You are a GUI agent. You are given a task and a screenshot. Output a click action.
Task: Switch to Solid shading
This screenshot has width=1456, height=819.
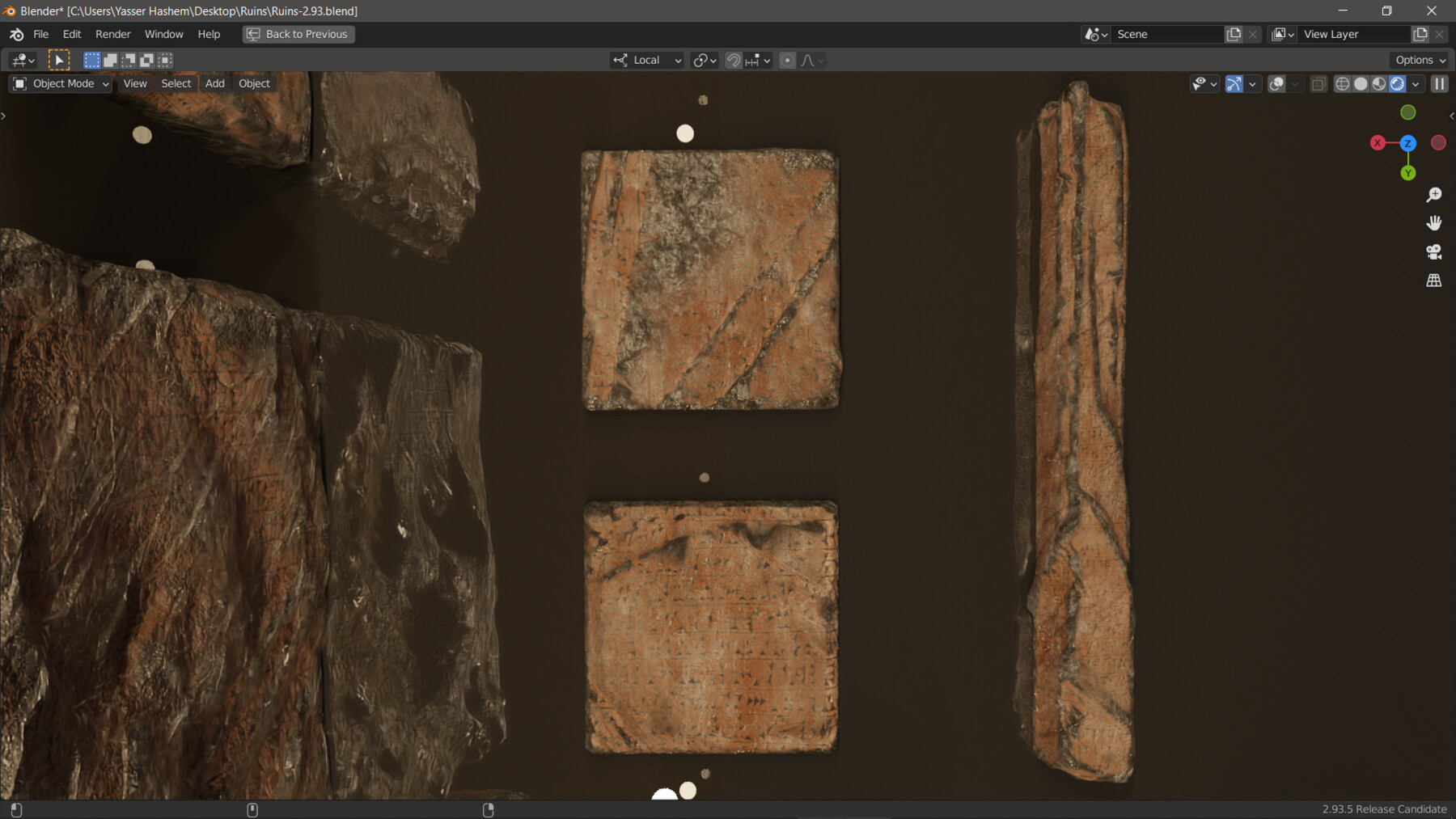point(1361,83)
